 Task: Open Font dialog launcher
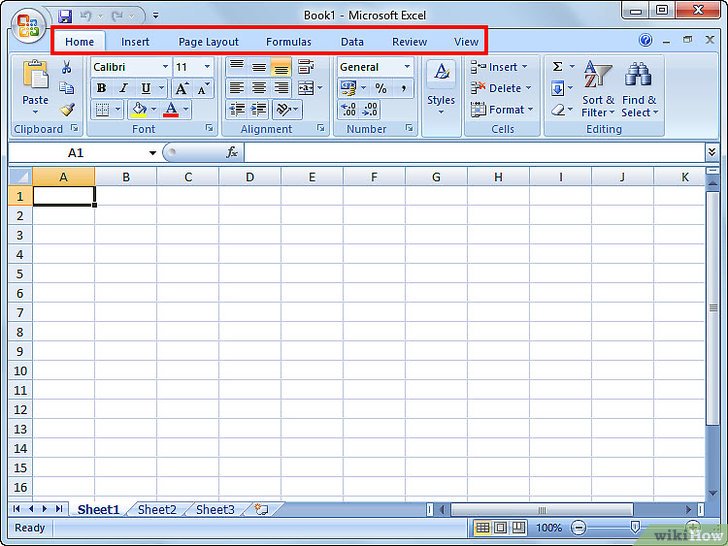tap(209, 128)
